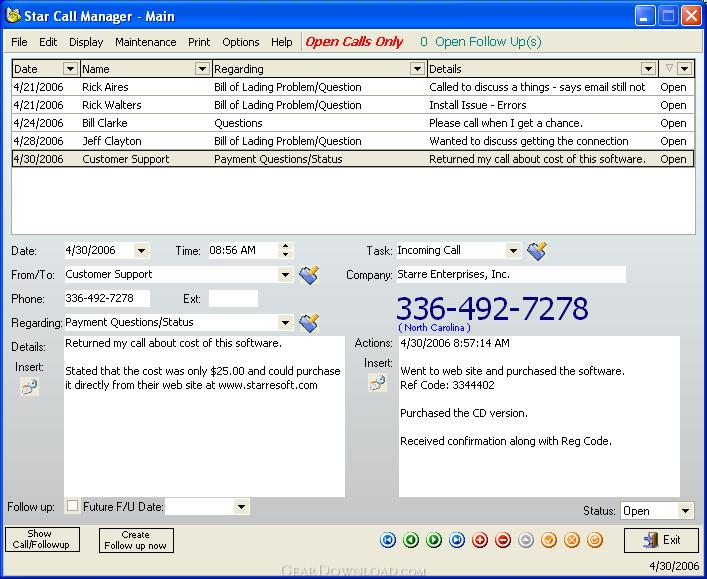Image resolution: width=707 pixels, height=579 pixels.
Task: Expand the From/To combo box
Action: (285, 275)
